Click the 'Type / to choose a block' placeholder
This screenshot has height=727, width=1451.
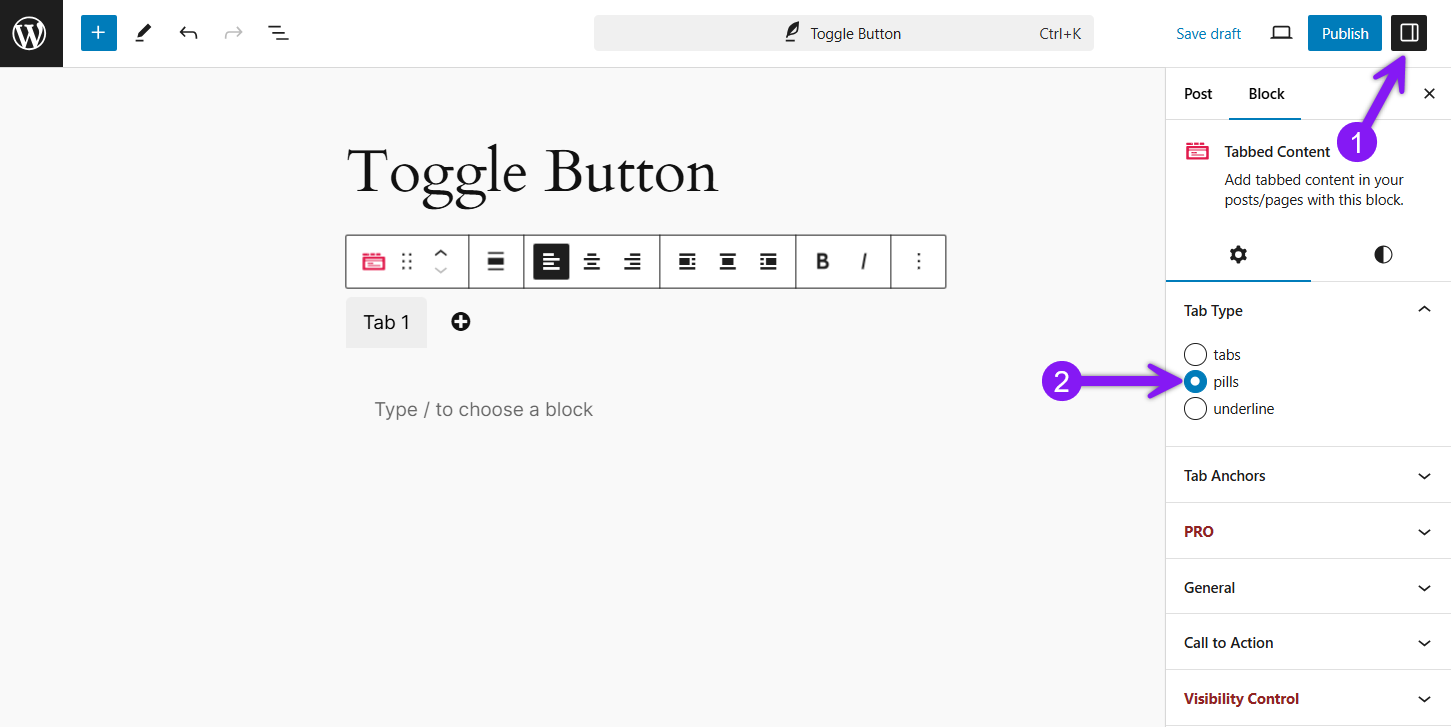pyautogui.click(x=484, y=409)
